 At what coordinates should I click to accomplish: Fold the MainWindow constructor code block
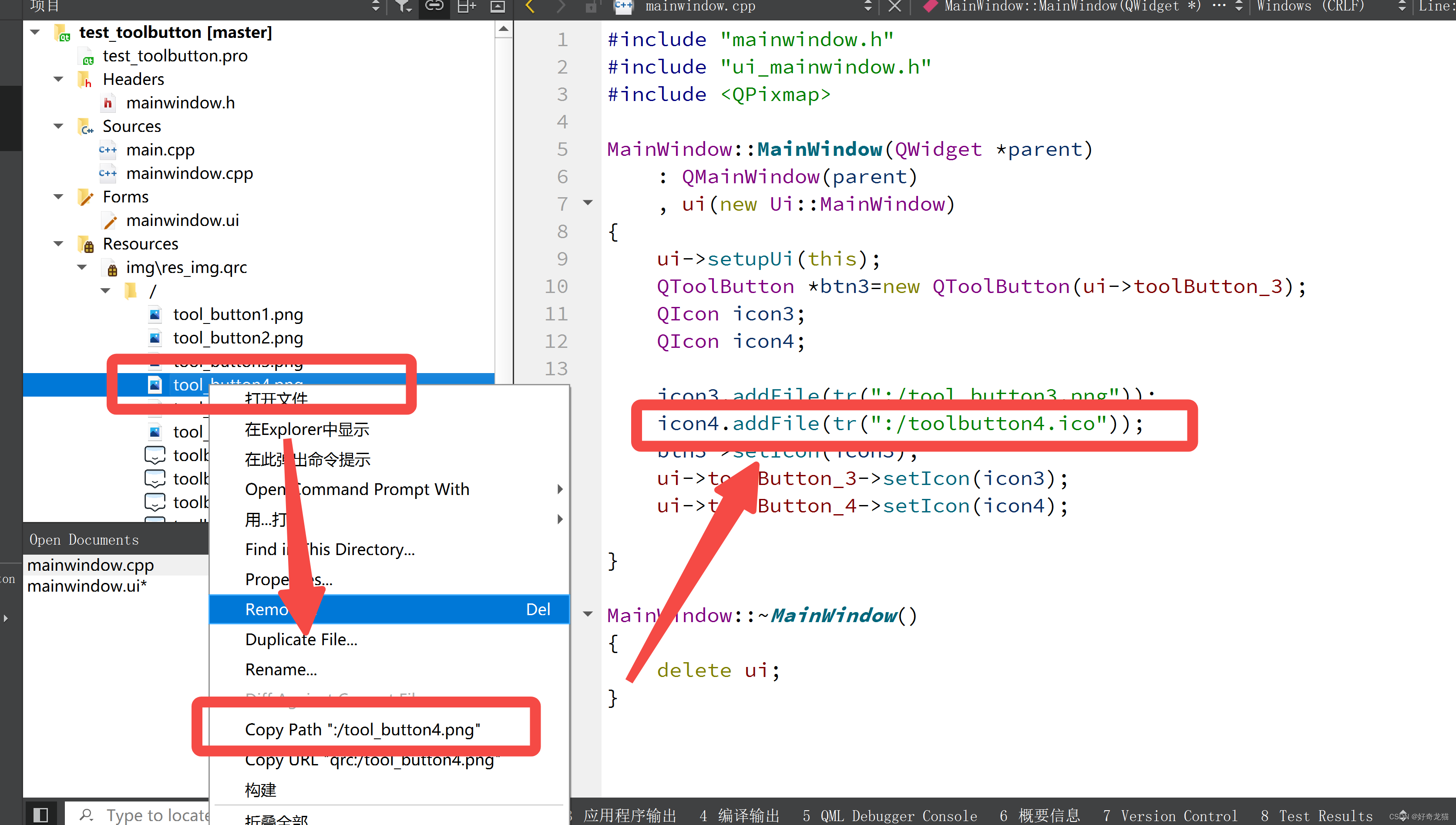[x=588, y=203]
